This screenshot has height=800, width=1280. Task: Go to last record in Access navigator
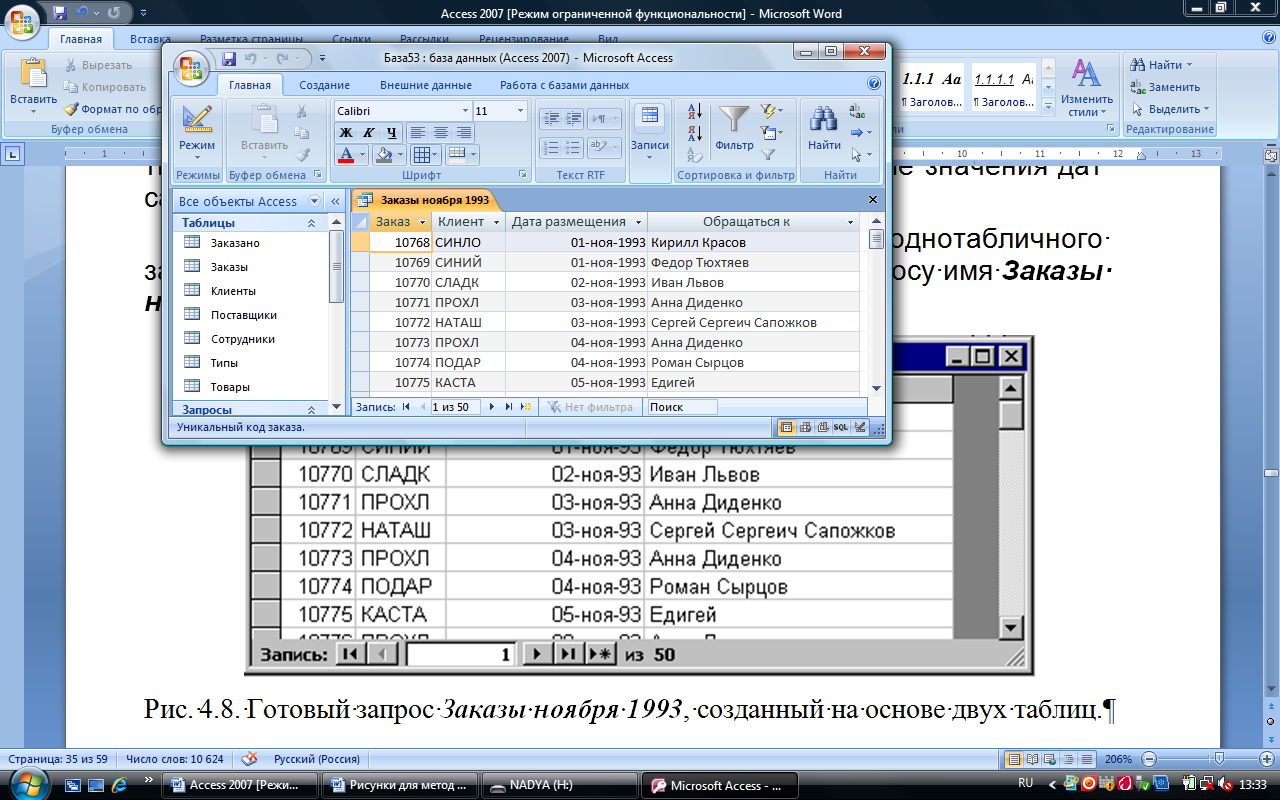click(x=509, y=407)
